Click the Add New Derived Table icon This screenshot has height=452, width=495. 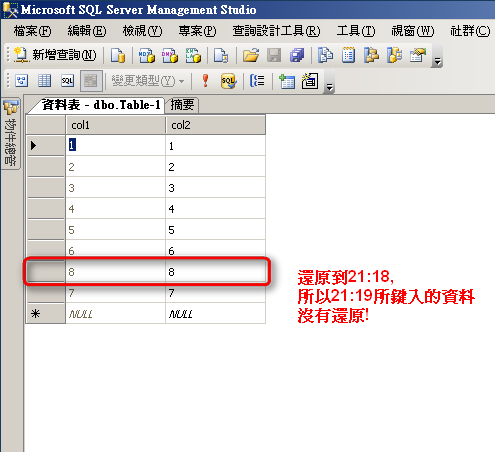310,81
